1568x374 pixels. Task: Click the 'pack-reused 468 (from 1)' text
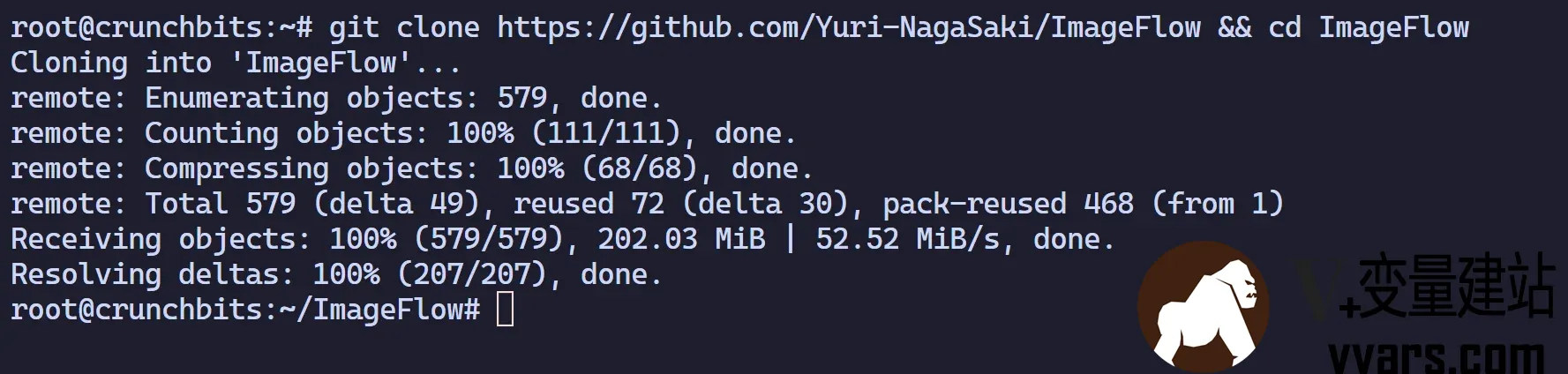1083,204
